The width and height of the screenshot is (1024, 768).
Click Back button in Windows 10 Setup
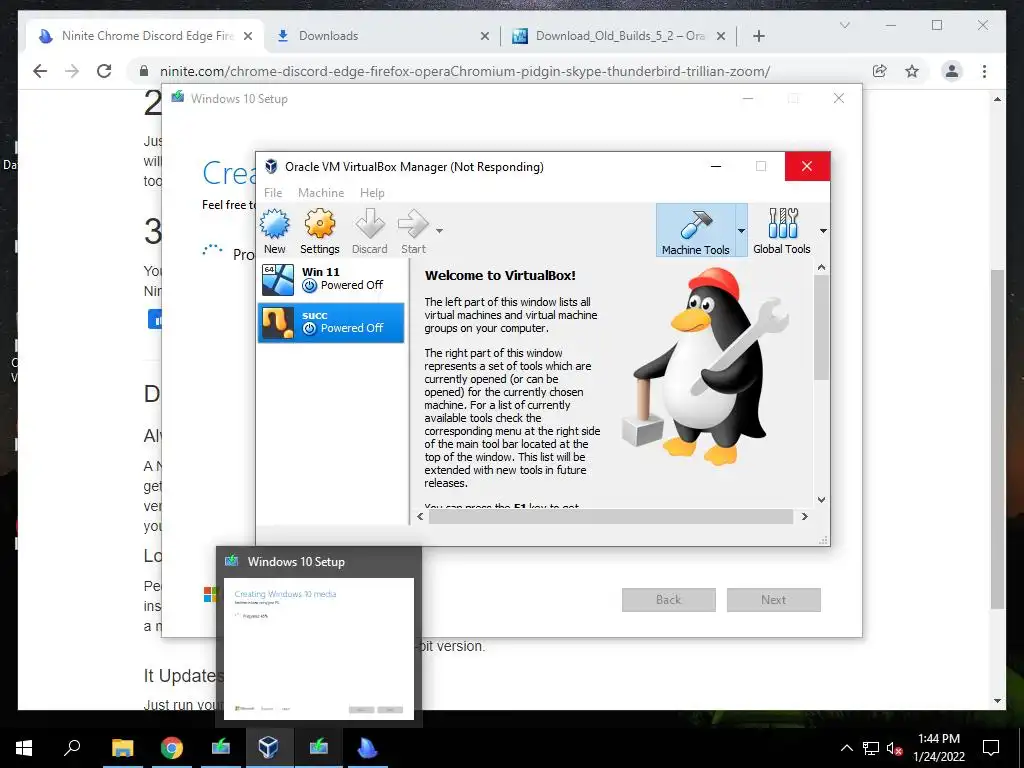pos(668,600)
